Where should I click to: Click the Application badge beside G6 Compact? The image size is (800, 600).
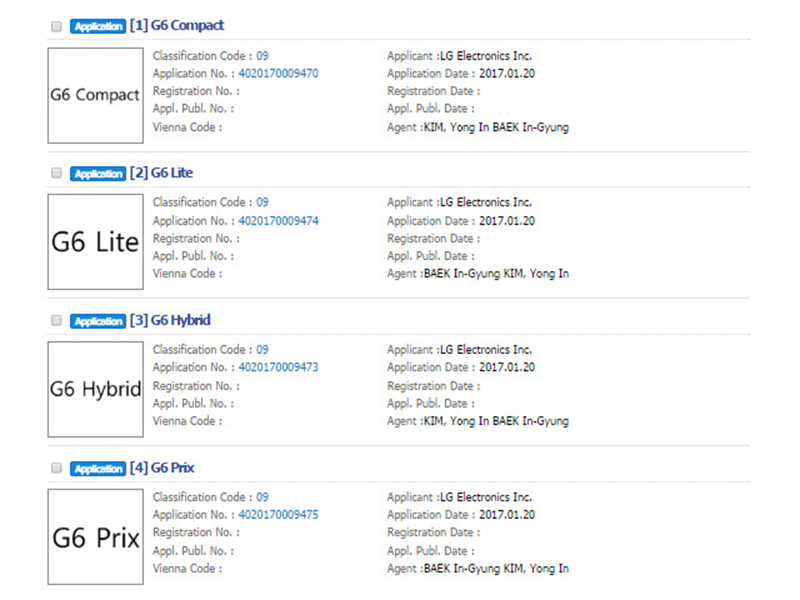click(98, 26)
